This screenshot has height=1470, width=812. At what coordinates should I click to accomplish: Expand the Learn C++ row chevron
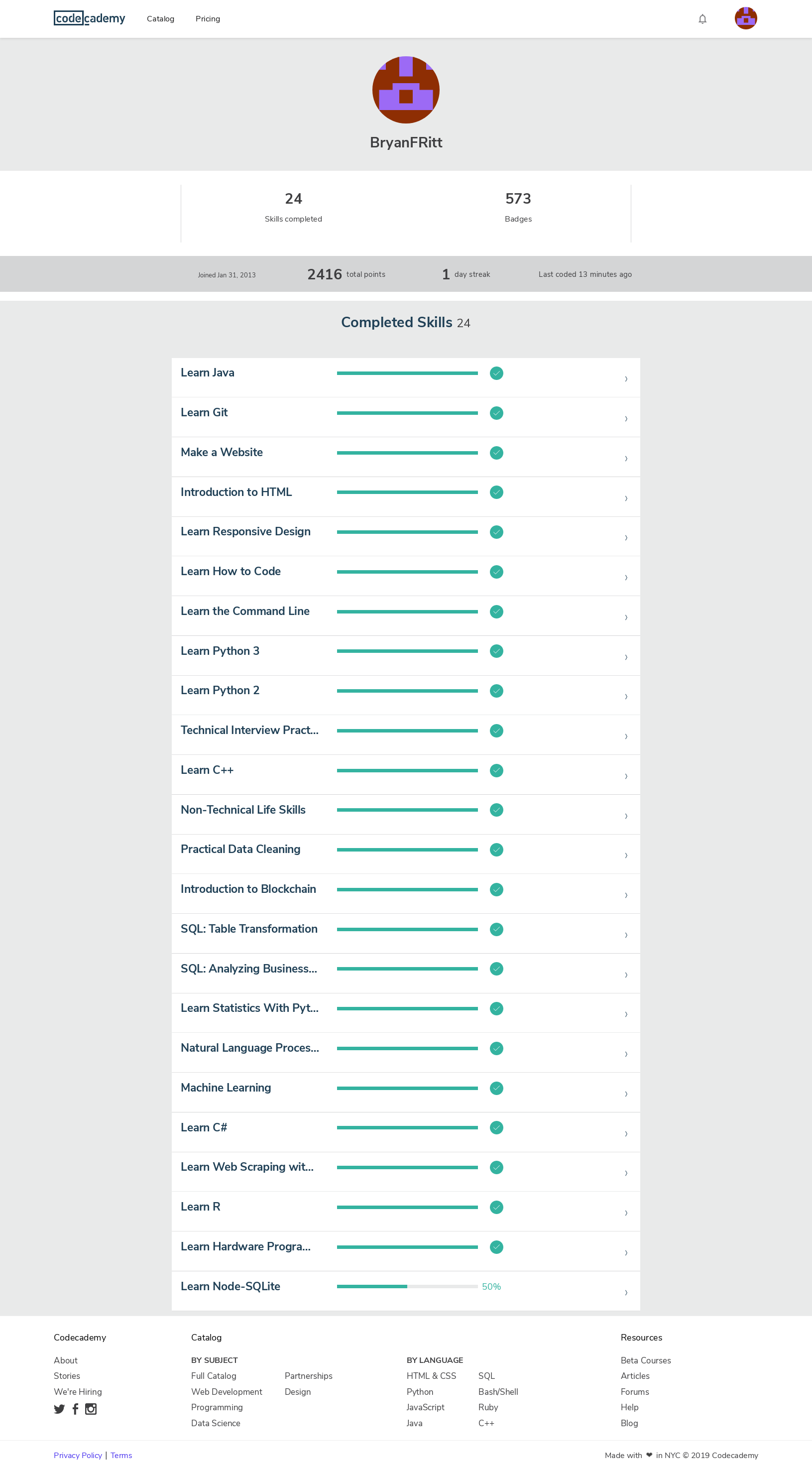(x=626, y=777)
